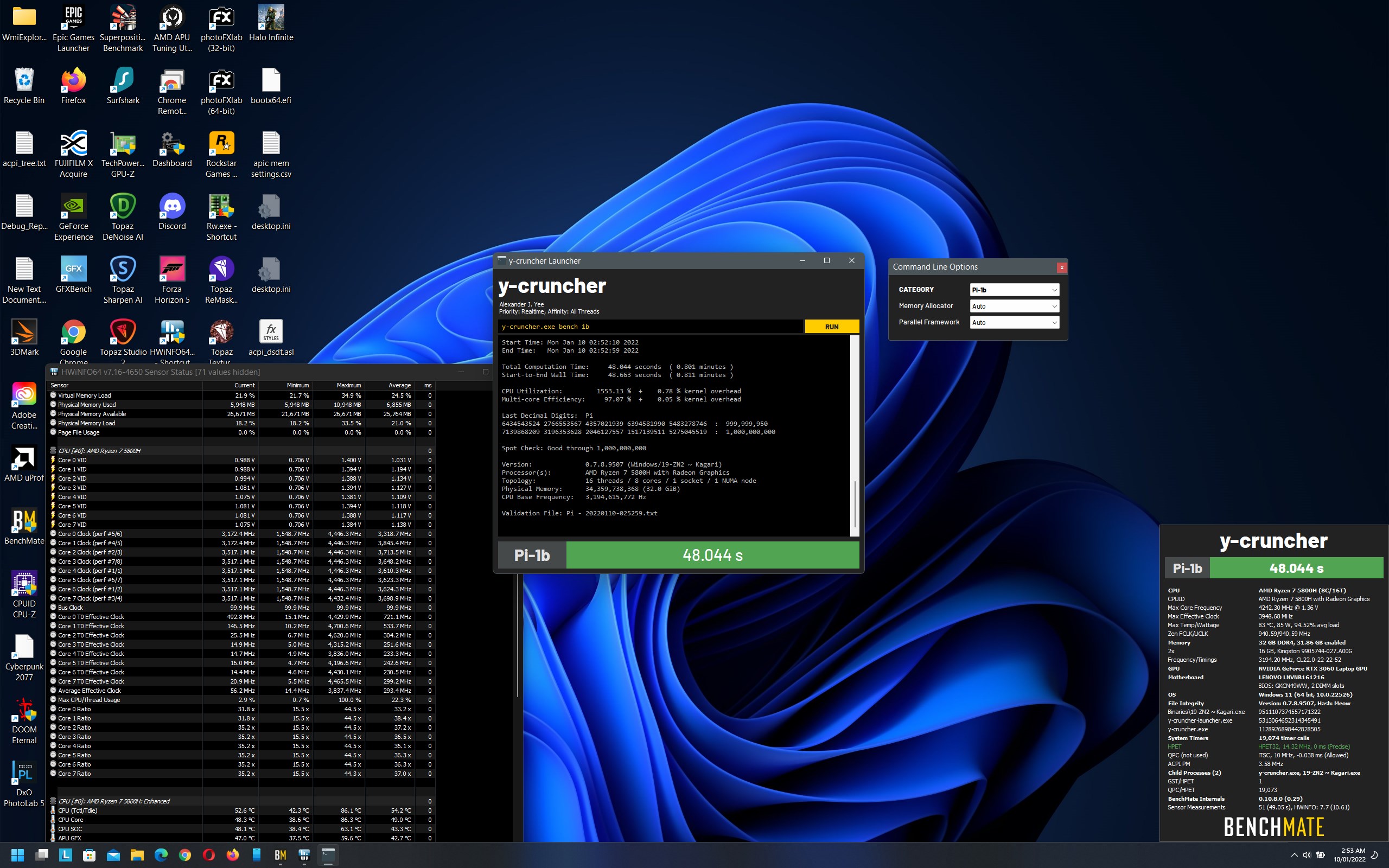Open the Opera browser taskbar icon
The image size is (1389, 868).
(x=209, y=855)
